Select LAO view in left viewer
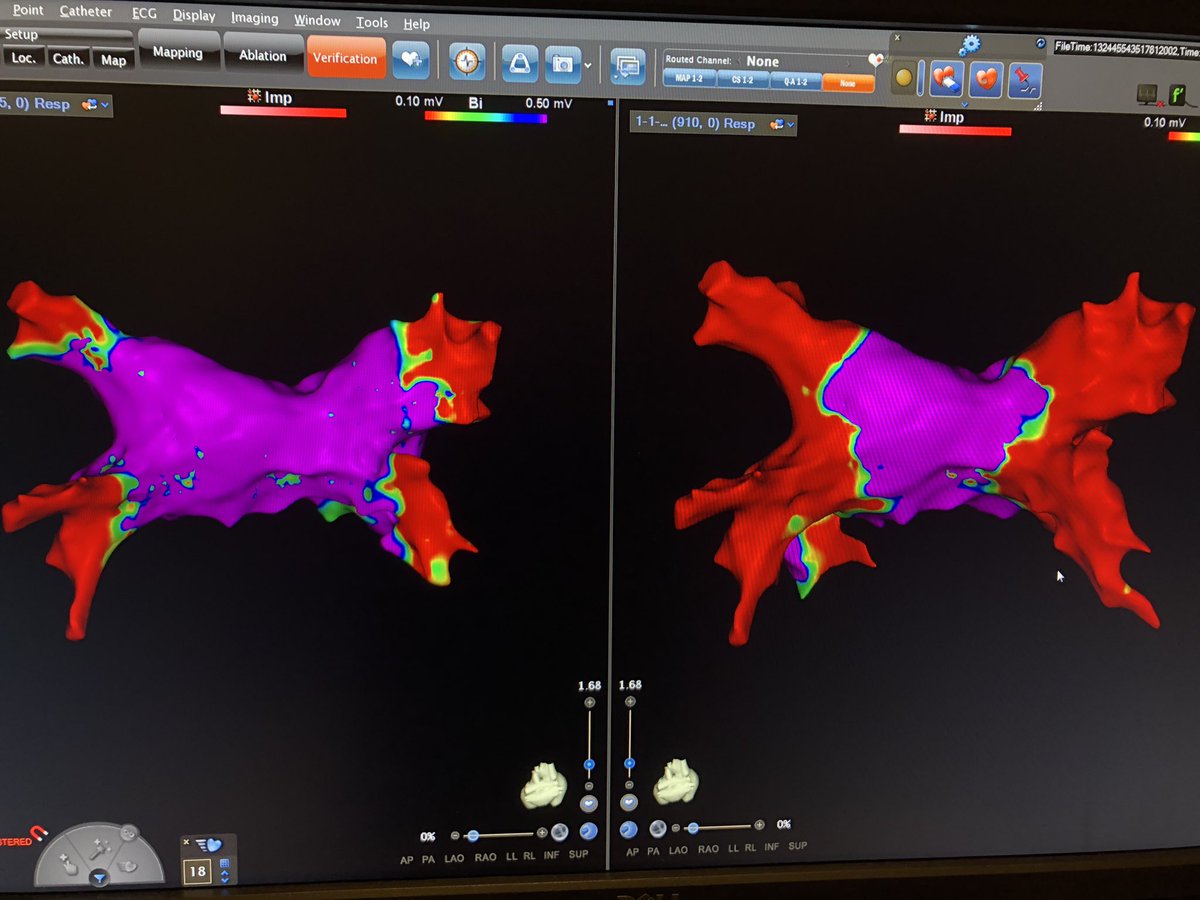The height and width of the screenshot is (900, 1200). pyautogui.click(x=454, y=859)
